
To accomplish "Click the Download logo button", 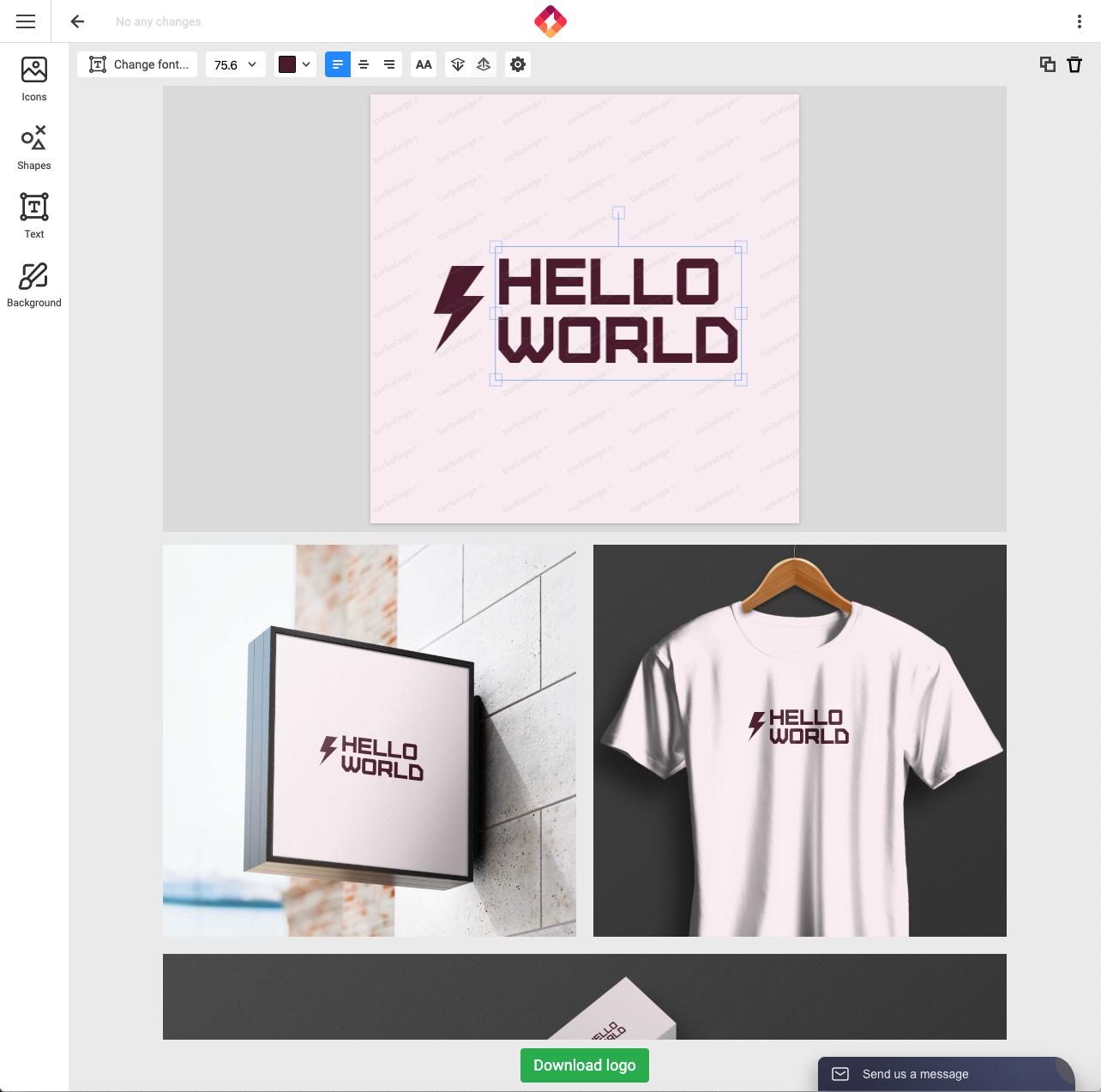I will (x=585, y=1065).
